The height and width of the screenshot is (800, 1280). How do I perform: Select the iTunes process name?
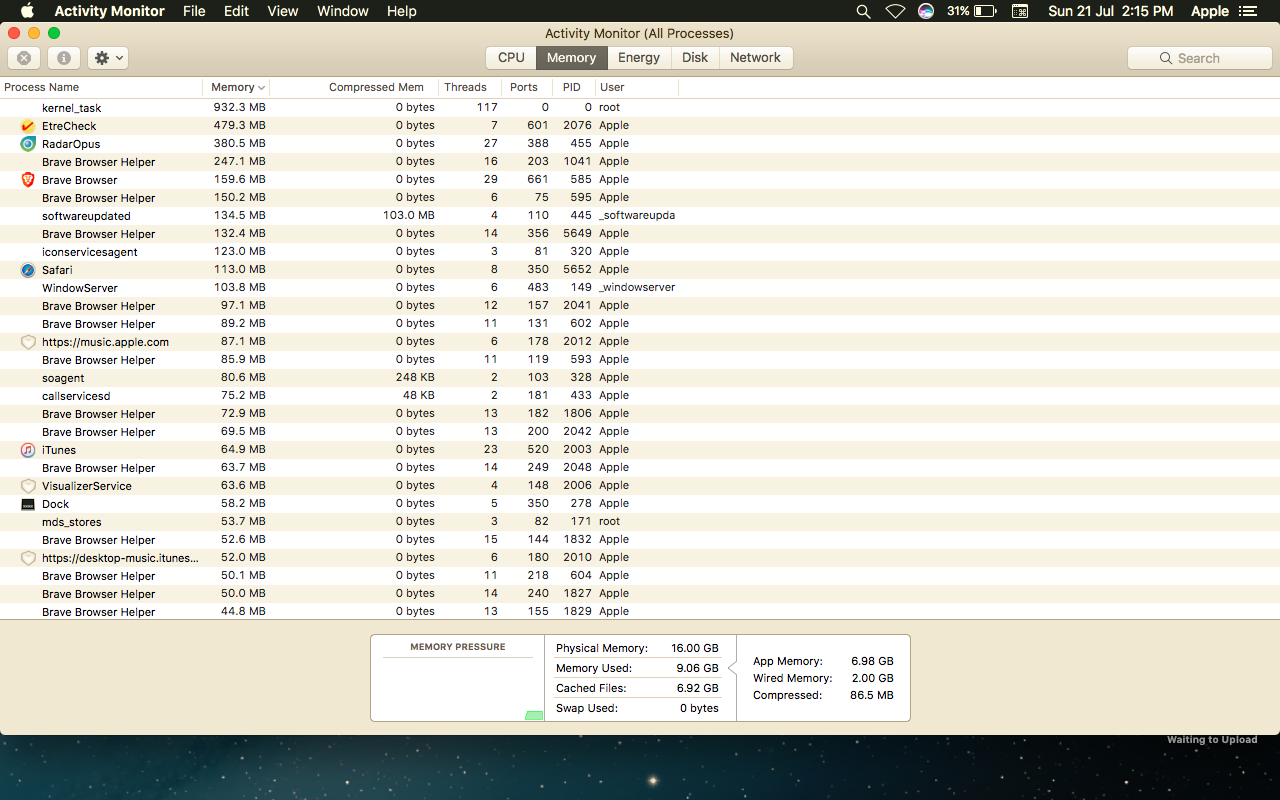tap(59, 450)
